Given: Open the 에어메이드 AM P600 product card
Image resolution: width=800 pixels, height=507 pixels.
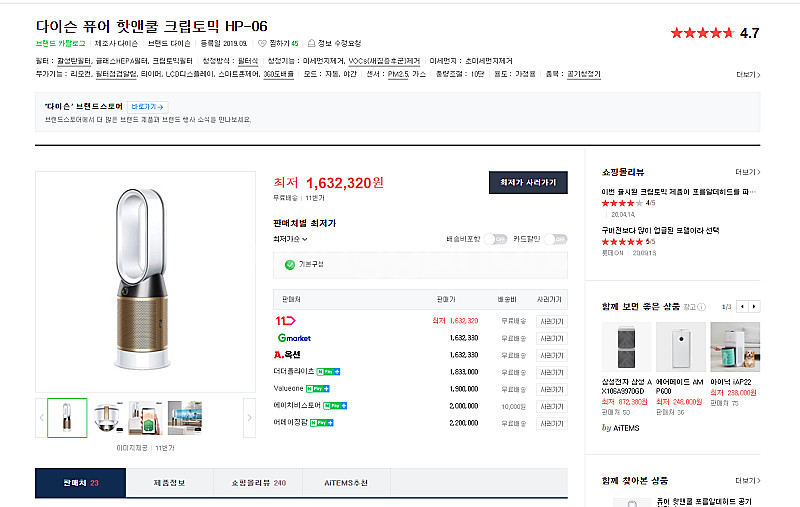Looking at the screenshot, I should [x=681, y=369].
